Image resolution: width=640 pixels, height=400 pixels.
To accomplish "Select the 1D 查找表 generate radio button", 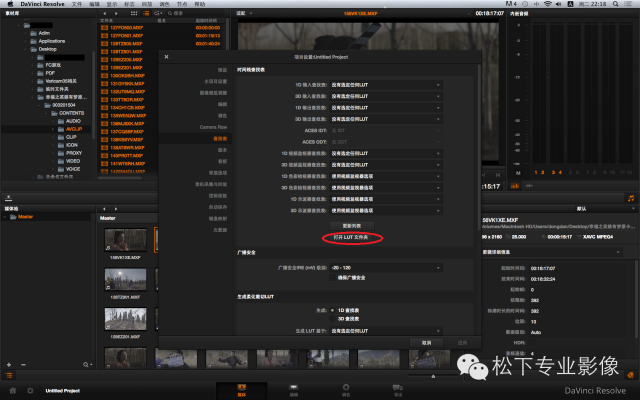I will [x=333, y=310].
